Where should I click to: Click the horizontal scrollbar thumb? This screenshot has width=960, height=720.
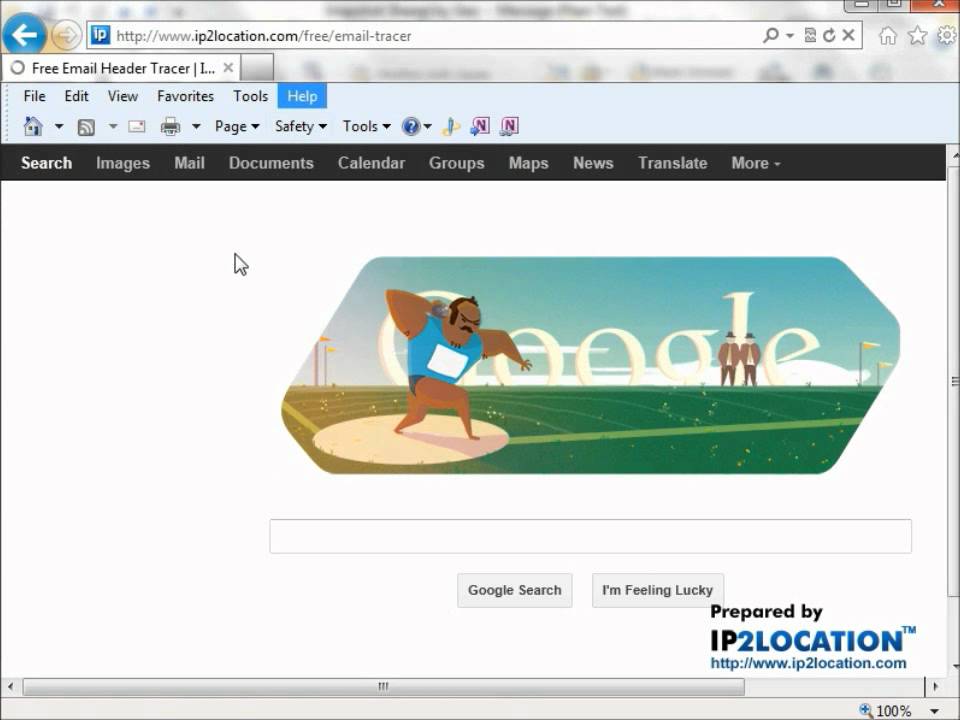point(384,686)
